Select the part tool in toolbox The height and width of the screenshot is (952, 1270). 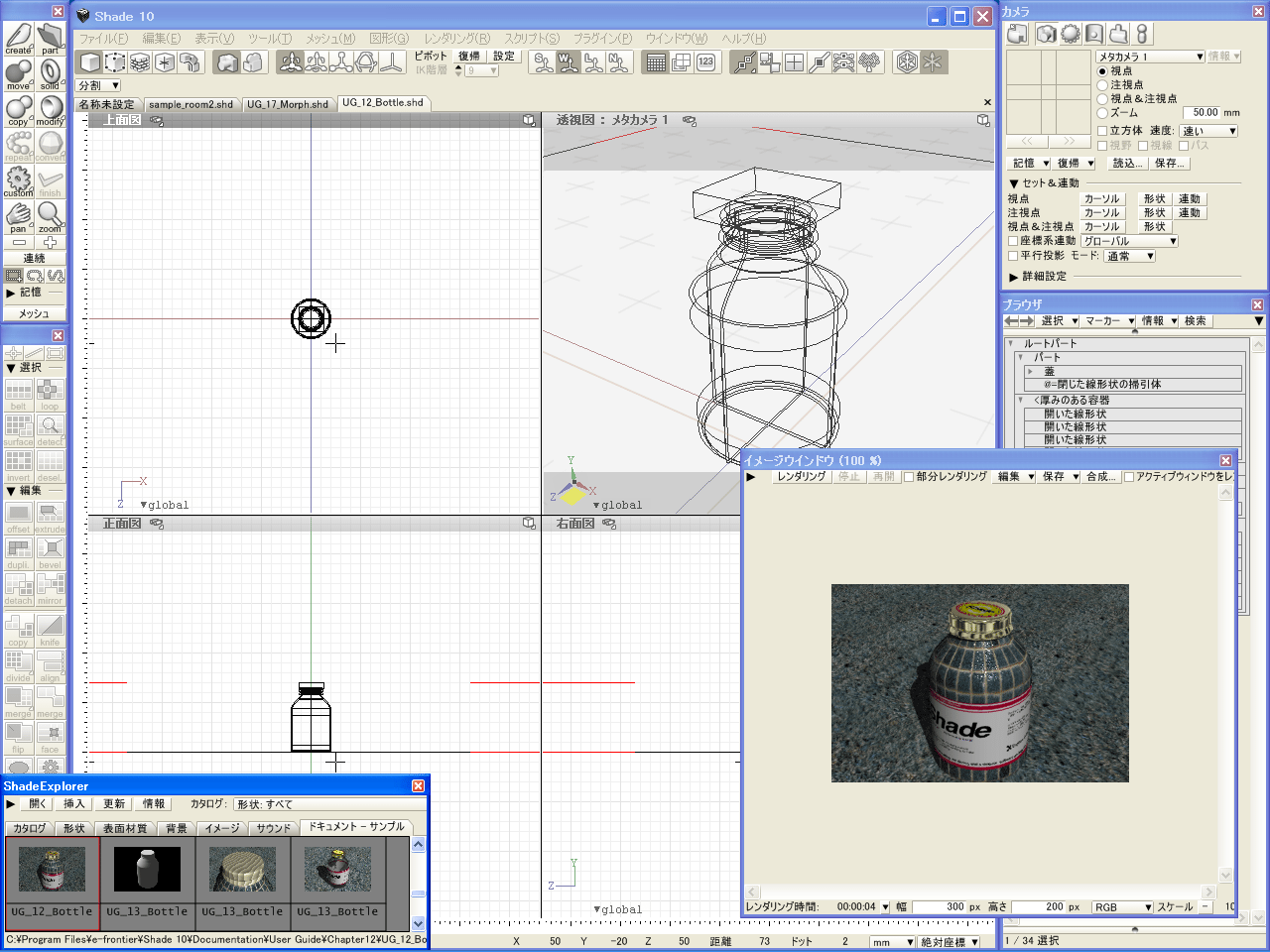pyautogui.click(x=50, y=39)
